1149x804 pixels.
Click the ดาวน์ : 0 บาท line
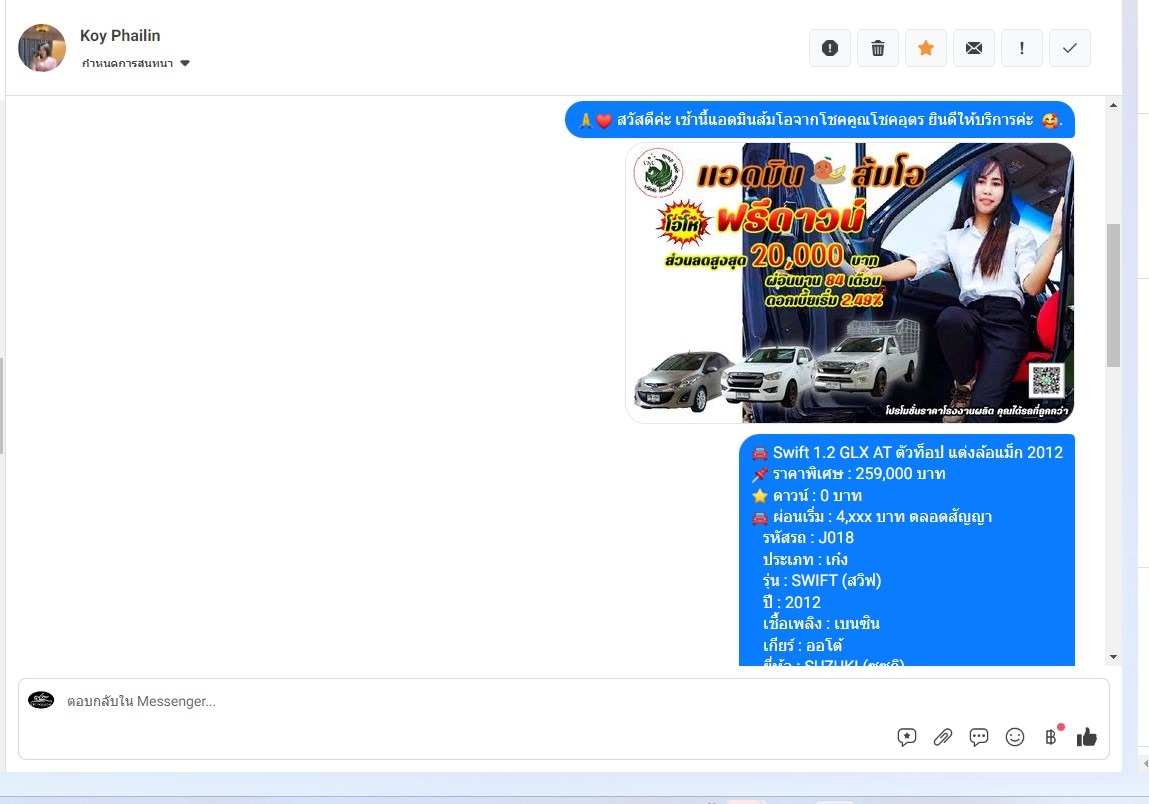(x=807, y=495)
